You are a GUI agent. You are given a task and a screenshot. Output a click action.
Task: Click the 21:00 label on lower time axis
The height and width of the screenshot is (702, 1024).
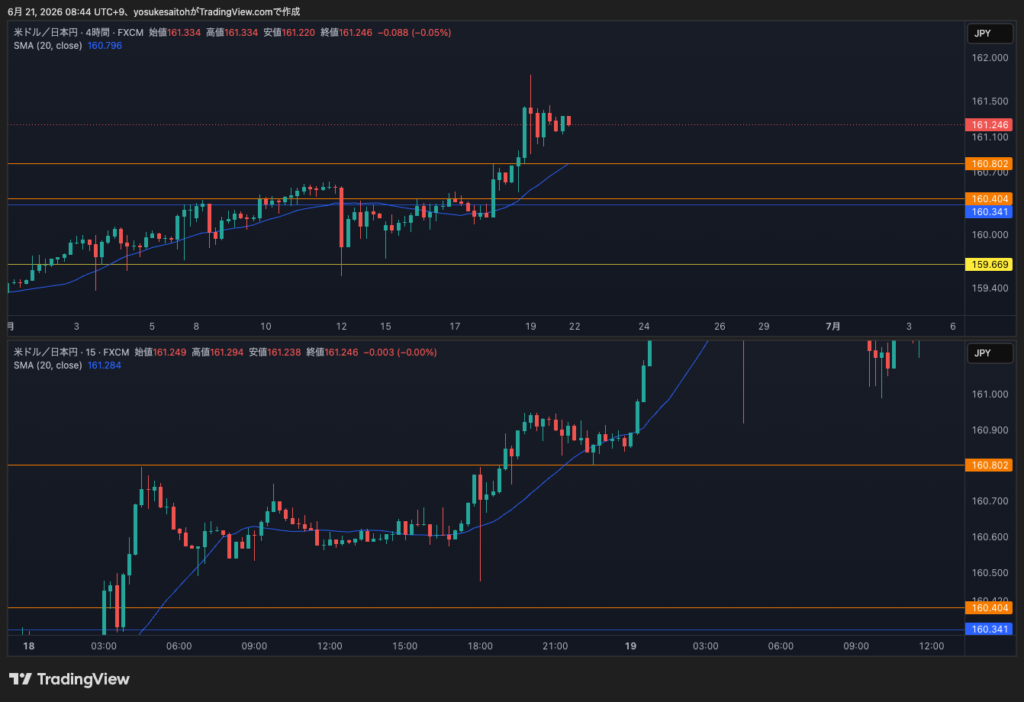pos(555,646)
